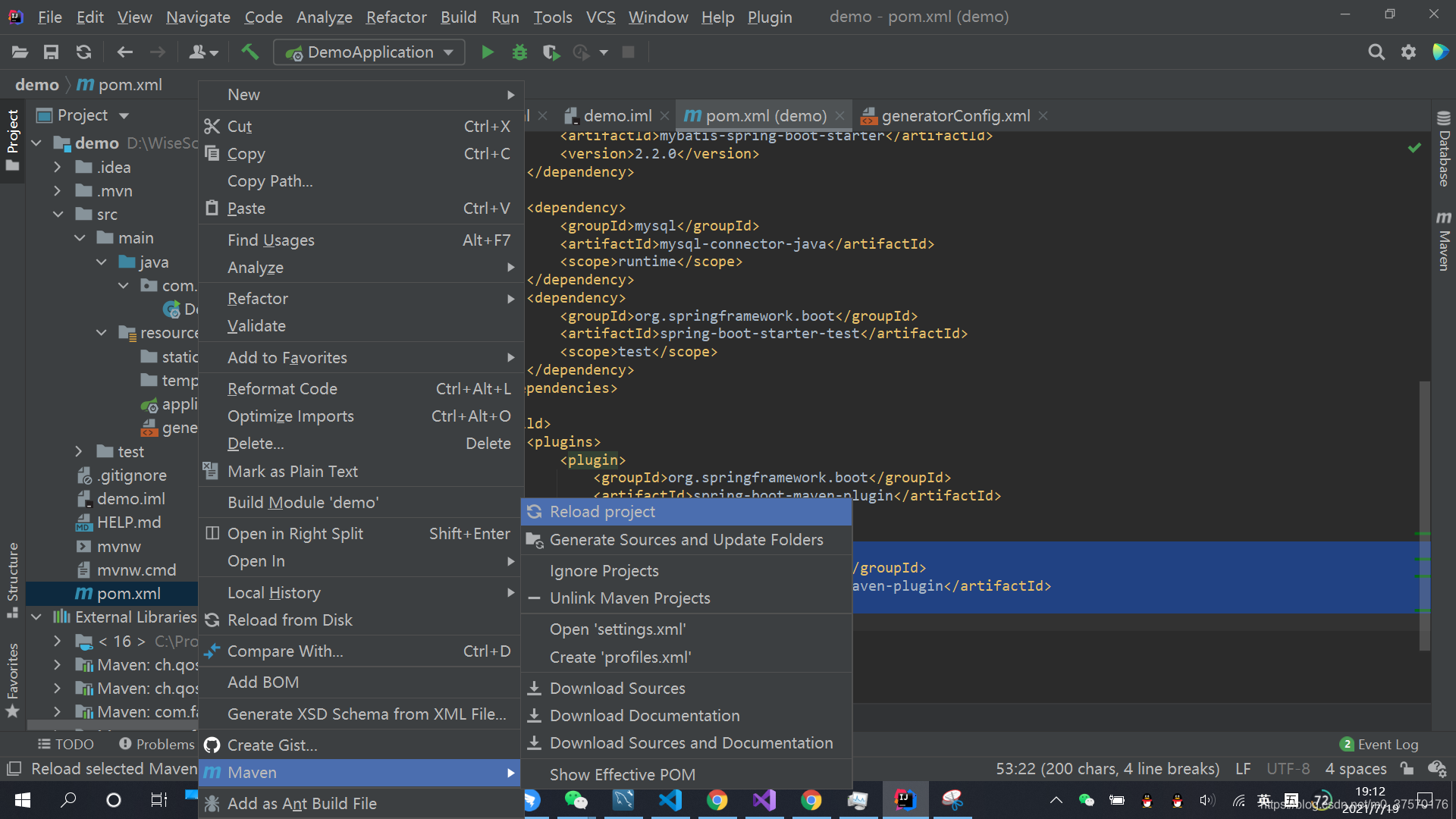Click the IntelliJ IDEA taskbar icon
The height and width of the screenshot is (819, 1456).
tap(905, 799)
